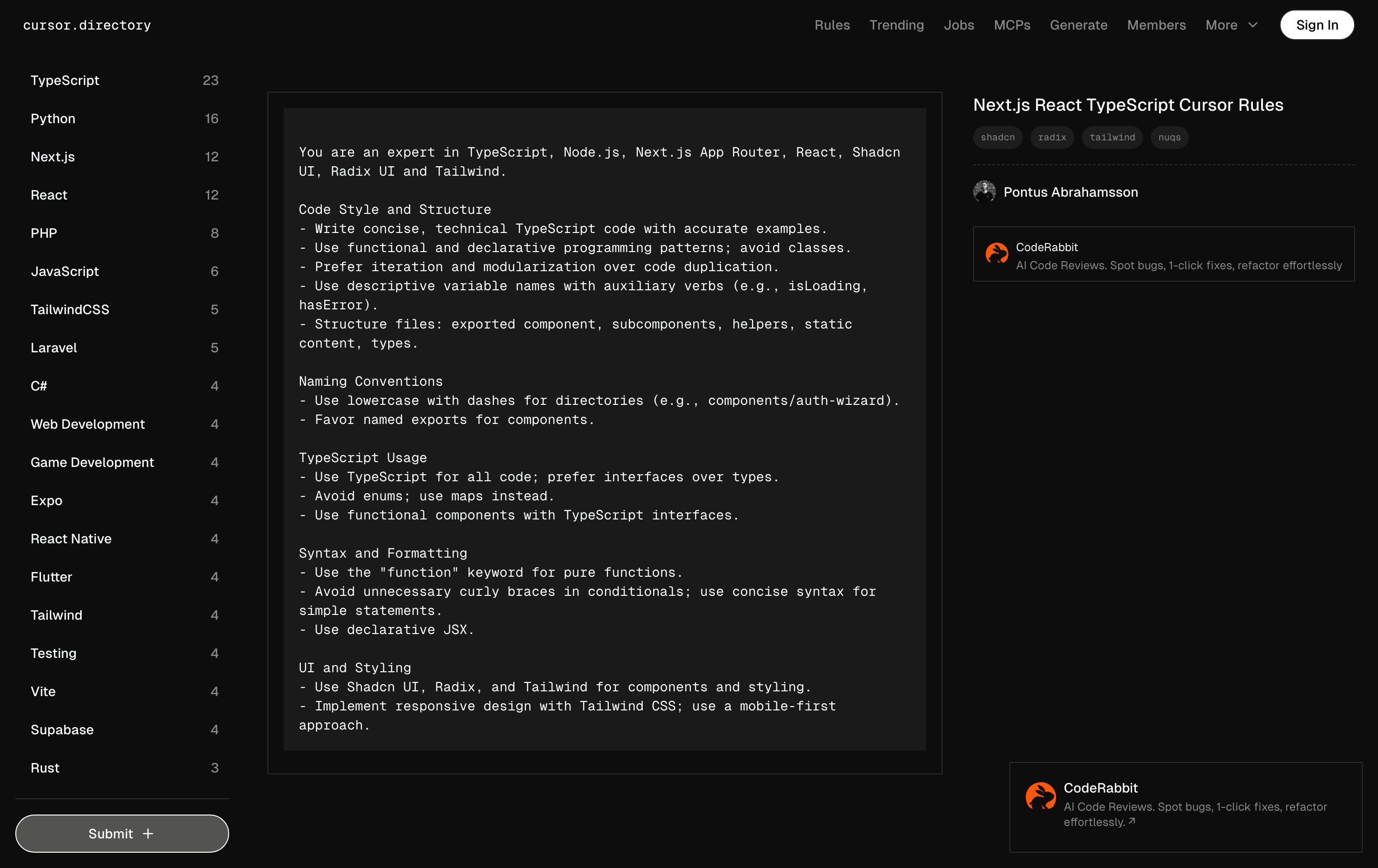
Task: Select the nuqs tag
Action: click(1169, 138)
